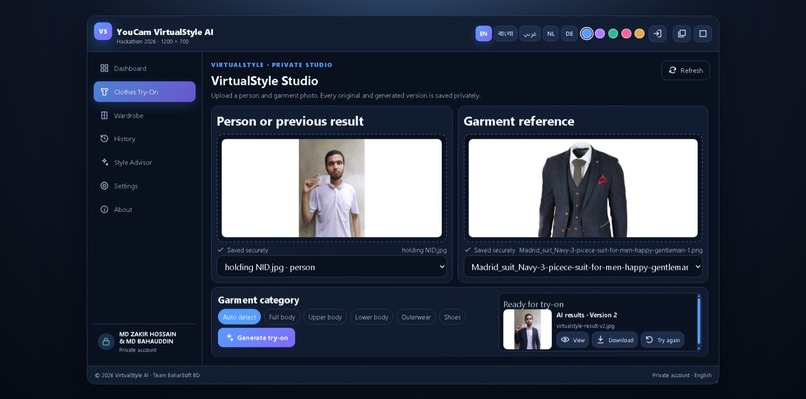Select Clothes Try-On in sidebar
Screen dimensions: 806x399
144,92
